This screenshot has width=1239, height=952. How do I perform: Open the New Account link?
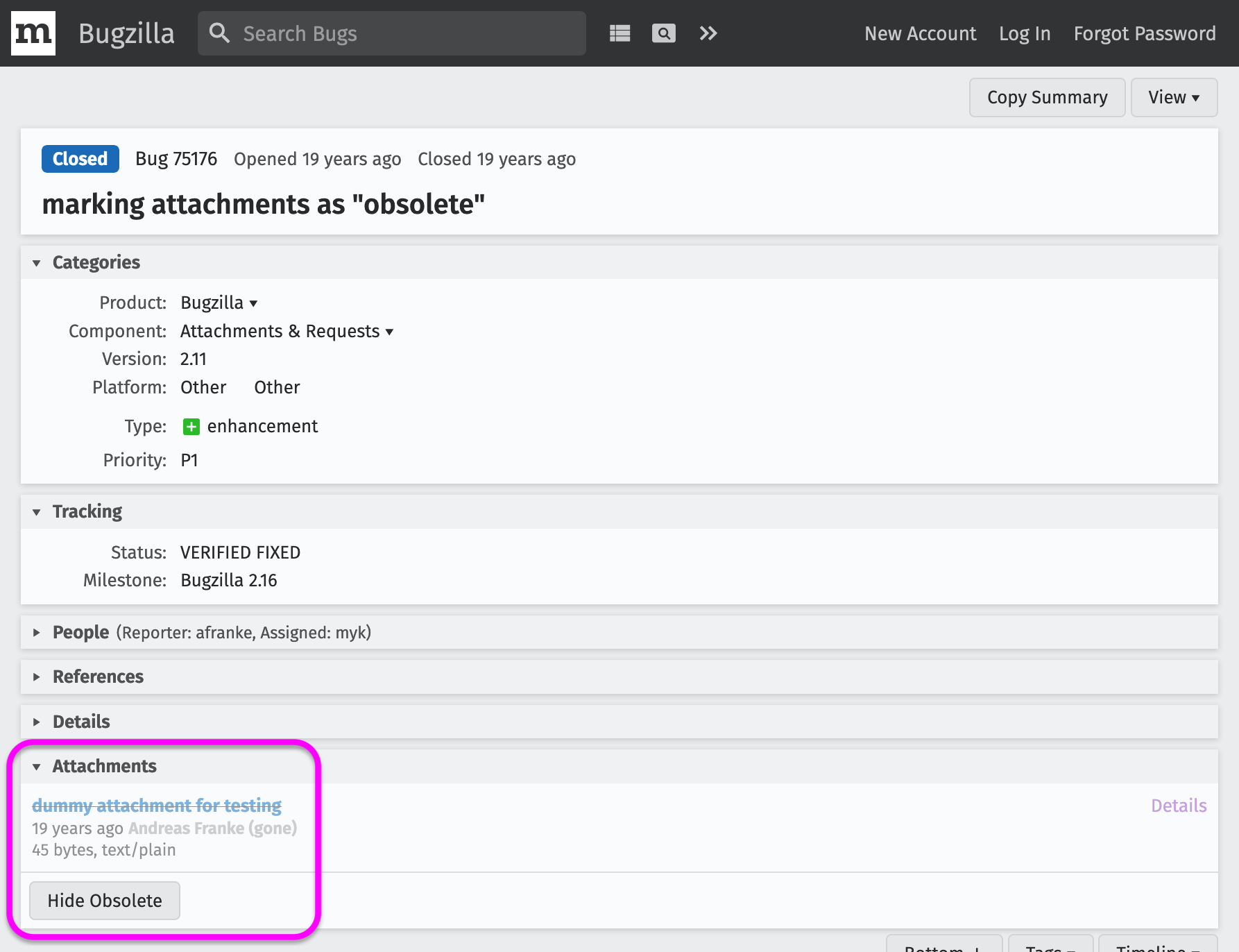[920, 33]
